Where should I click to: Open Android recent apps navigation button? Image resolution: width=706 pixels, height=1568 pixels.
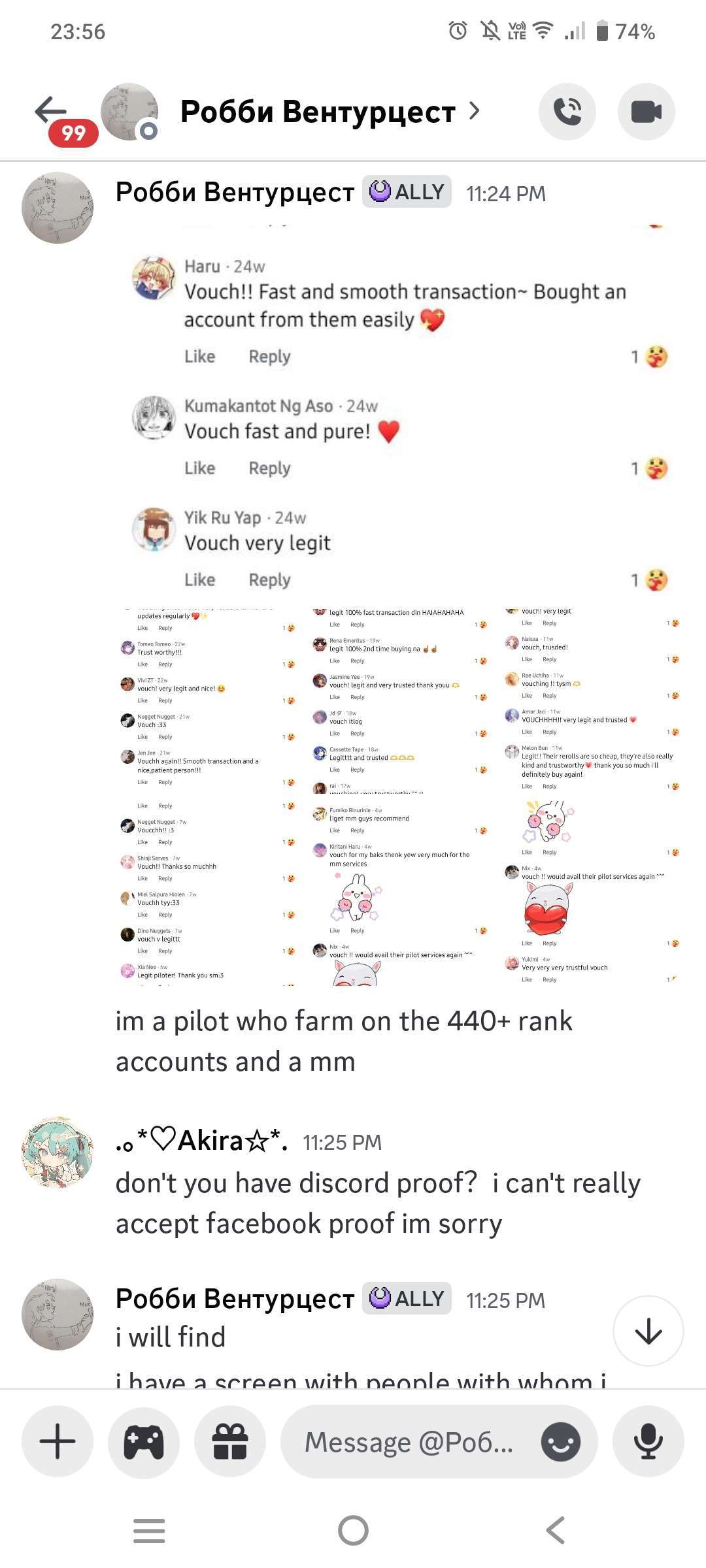(x=149, y=1530)
